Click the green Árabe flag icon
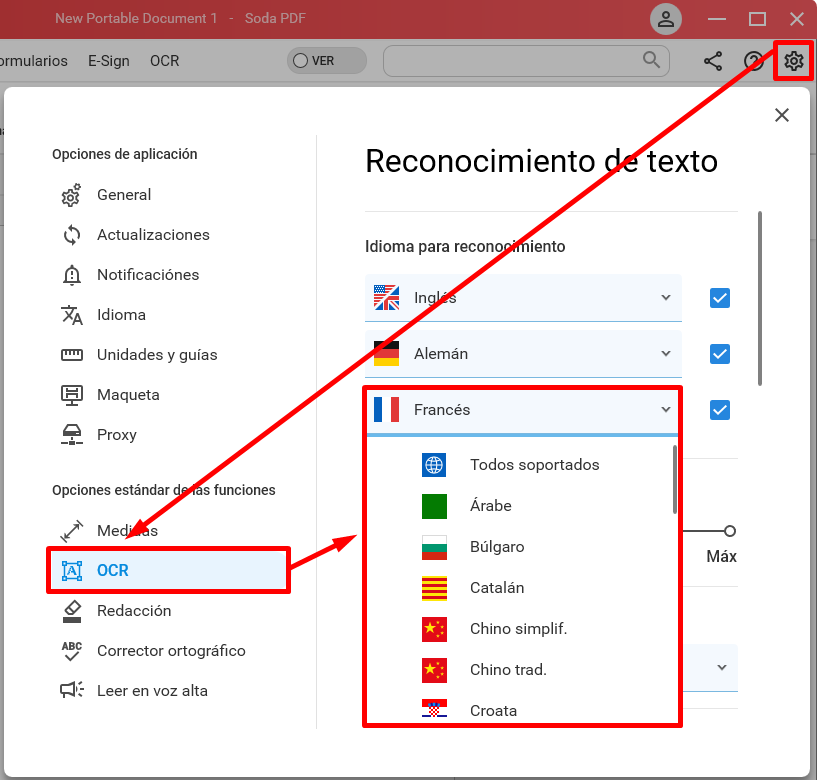 pyautogui.click(x=434, y=506)
